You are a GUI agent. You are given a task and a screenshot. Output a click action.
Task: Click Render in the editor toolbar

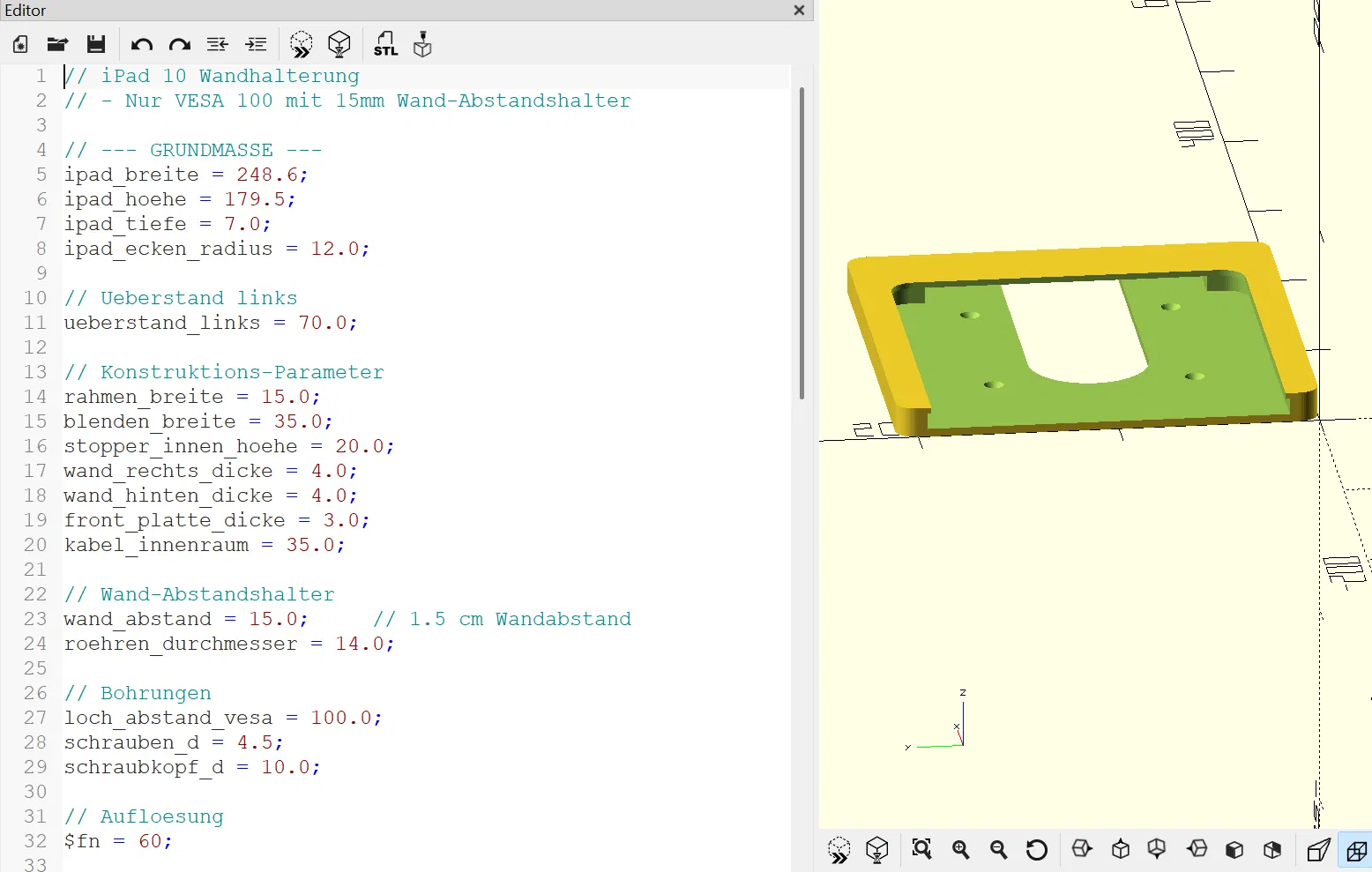(x=339, y=44)
